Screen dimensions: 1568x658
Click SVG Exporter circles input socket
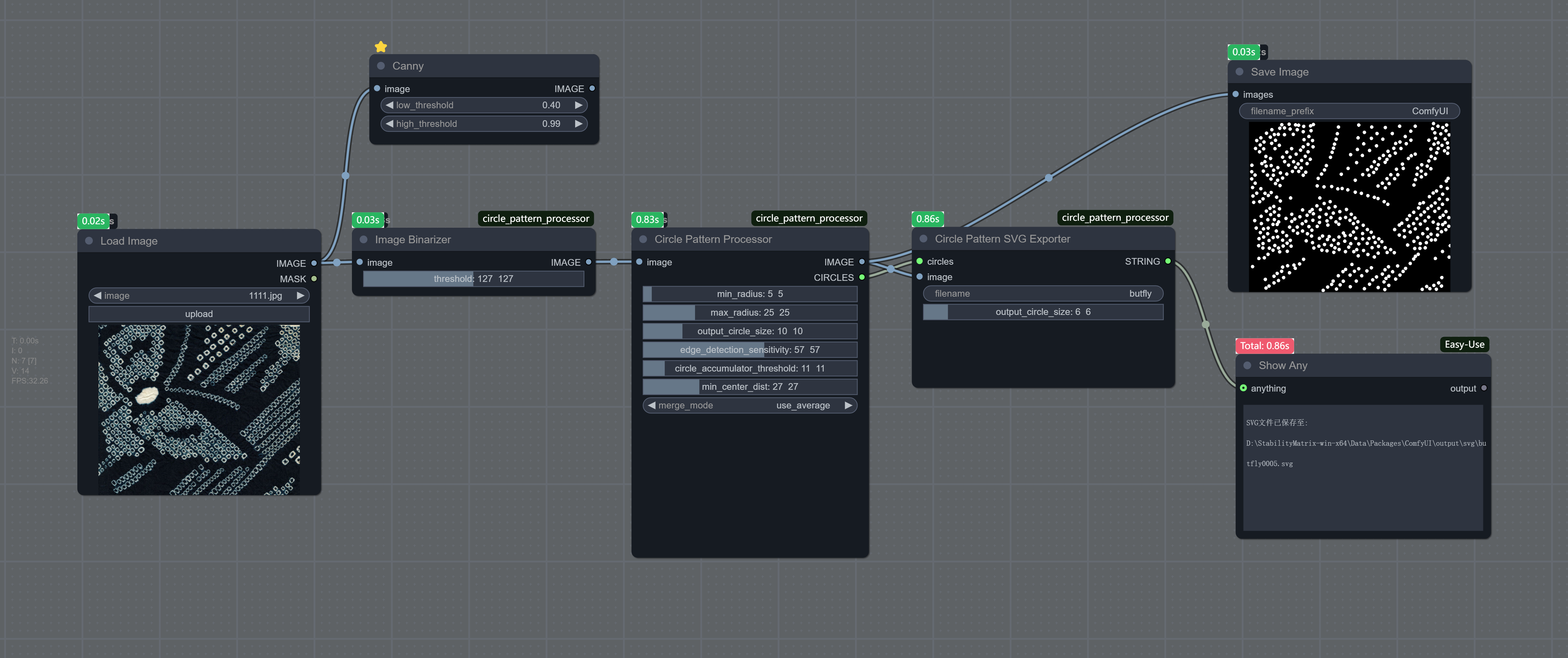(x=920, y=261)
